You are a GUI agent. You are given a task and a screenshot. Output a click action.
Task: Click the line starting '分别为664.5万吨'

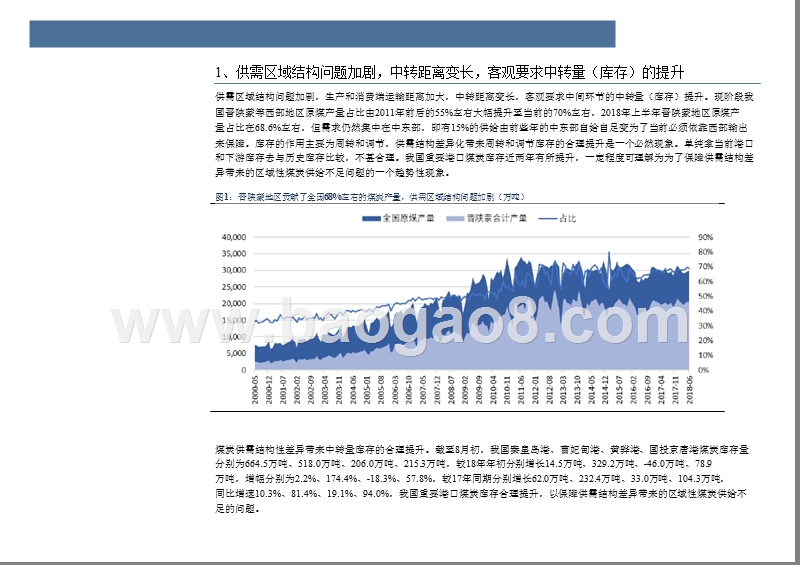coord(464,464)
